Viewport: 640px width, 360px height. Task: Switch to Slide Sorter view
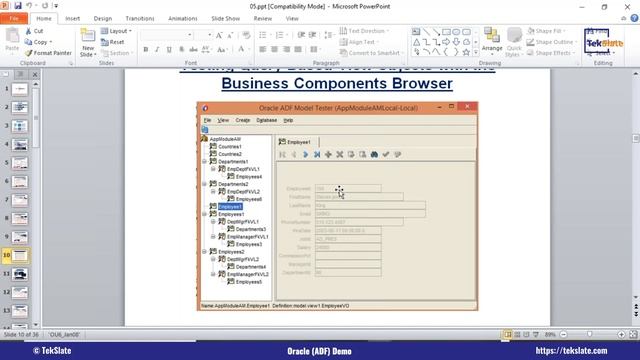(x=517, y=334)
